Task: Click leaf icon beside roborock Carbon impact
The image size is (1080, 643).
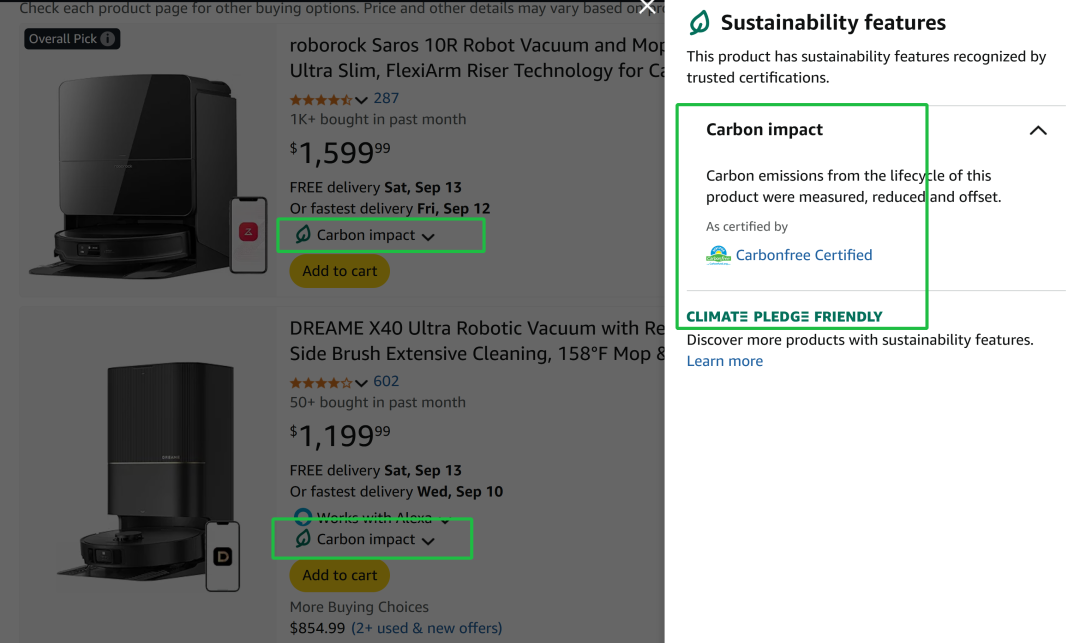Action: pyautogui.click(x=302, y=235)
